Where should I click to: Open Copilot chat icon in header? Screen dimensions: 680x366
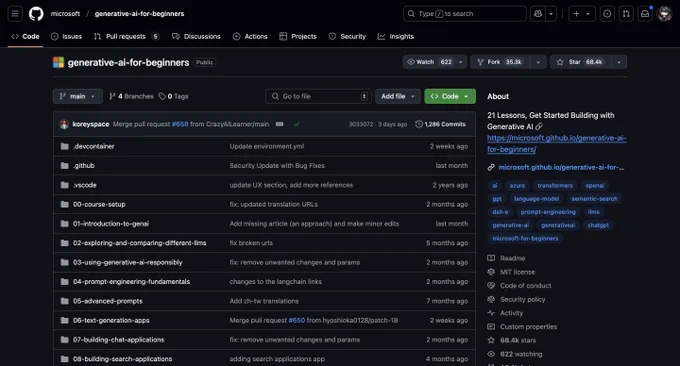pos(538,14)
